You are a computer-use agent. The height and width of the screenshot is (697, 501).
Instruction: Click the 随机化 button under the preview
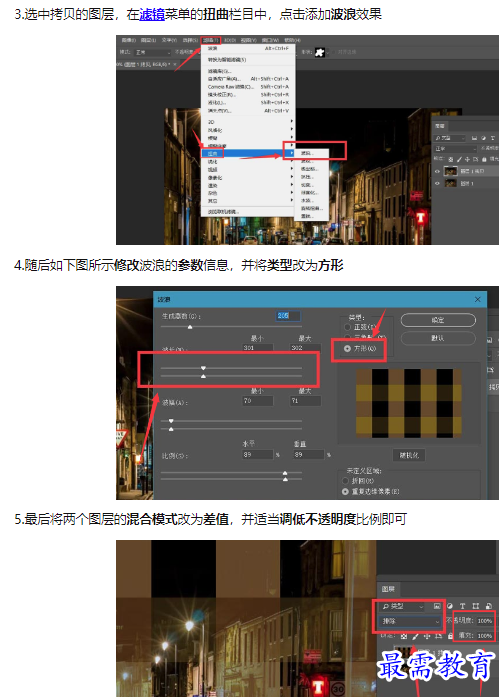pyautogui.click(x=409, y=455)
